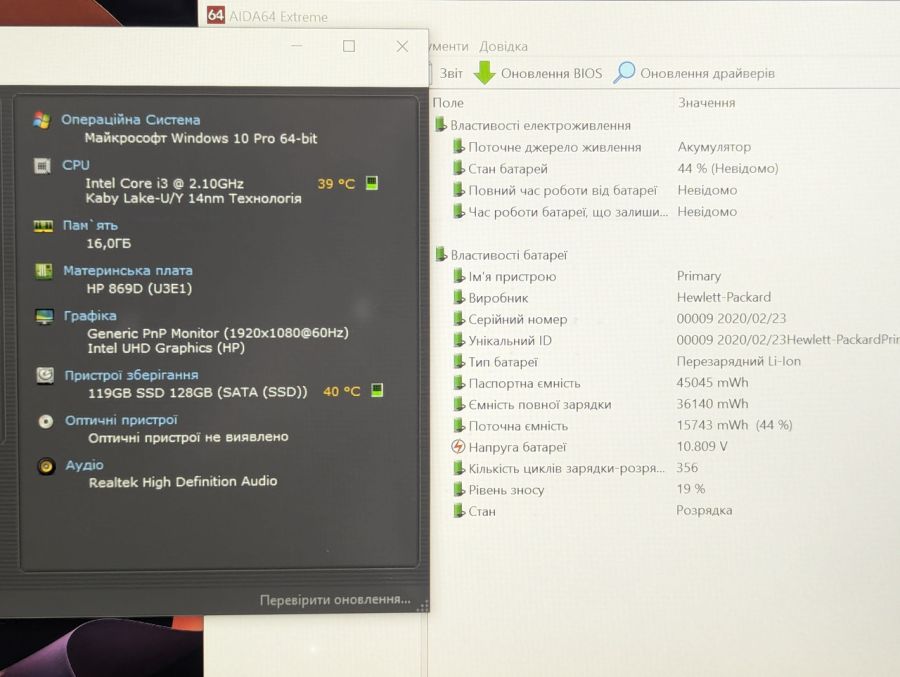The height and width of the screenshot is (677, 900).
Task: Click the value Hewlett-Packard
Action: click(724, 297)
